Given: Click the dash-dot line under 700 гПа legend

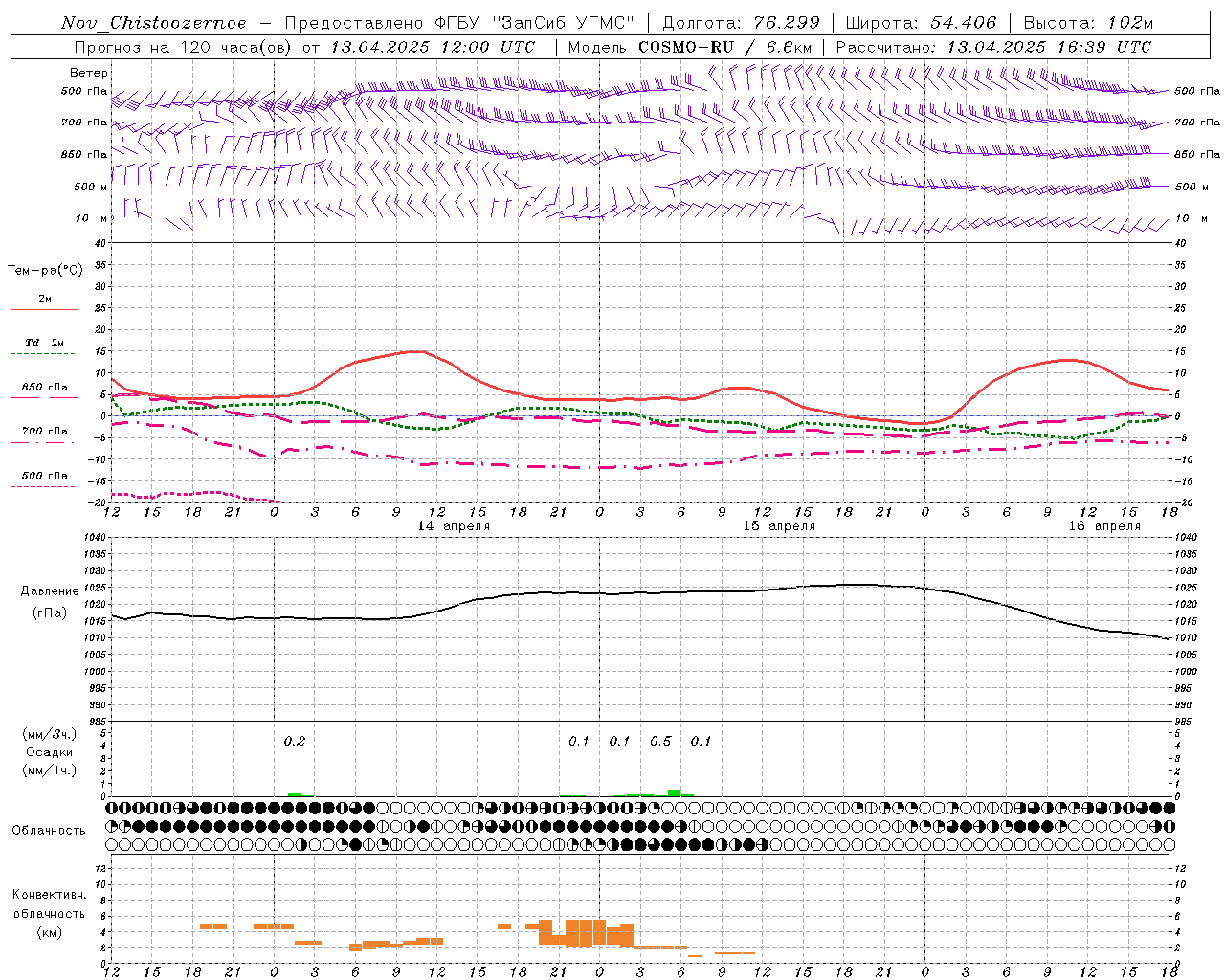Looking at the screenshot, I should point(42,442).
